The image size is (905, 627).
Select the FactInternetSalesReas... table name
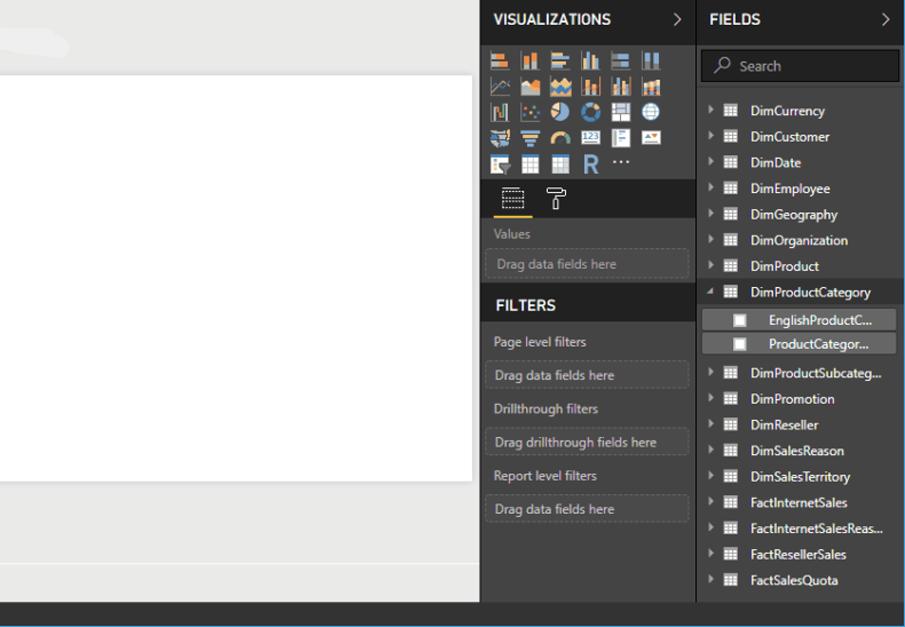pyautogui.click(x=816, y=529)
